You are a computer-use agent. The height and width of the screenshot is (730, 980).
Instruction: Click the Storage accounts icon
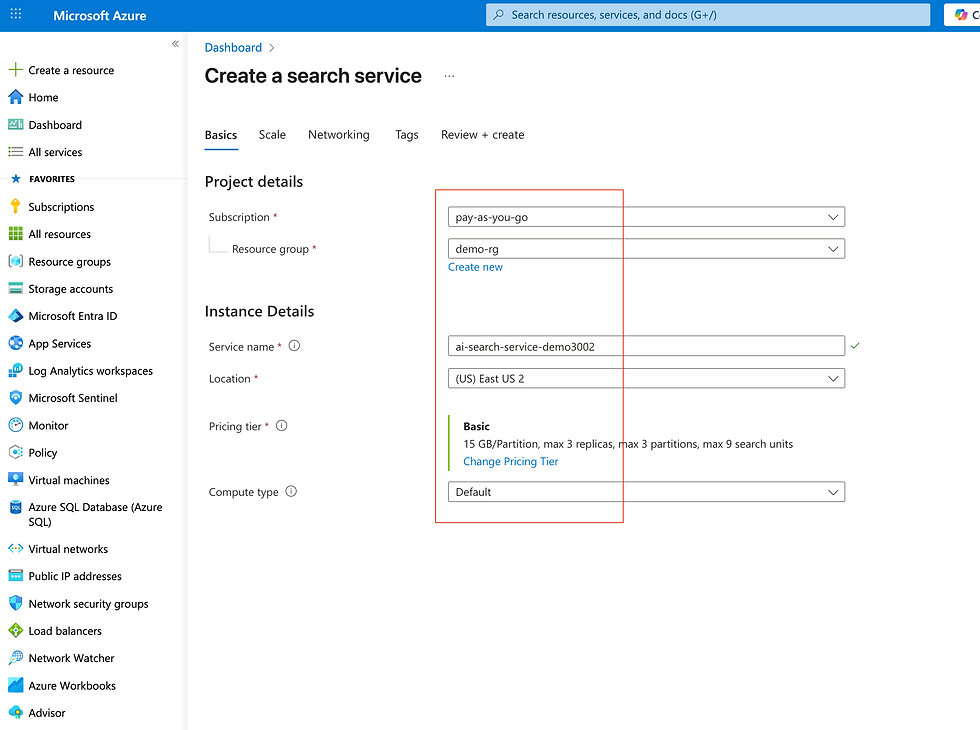coord(15,289)
